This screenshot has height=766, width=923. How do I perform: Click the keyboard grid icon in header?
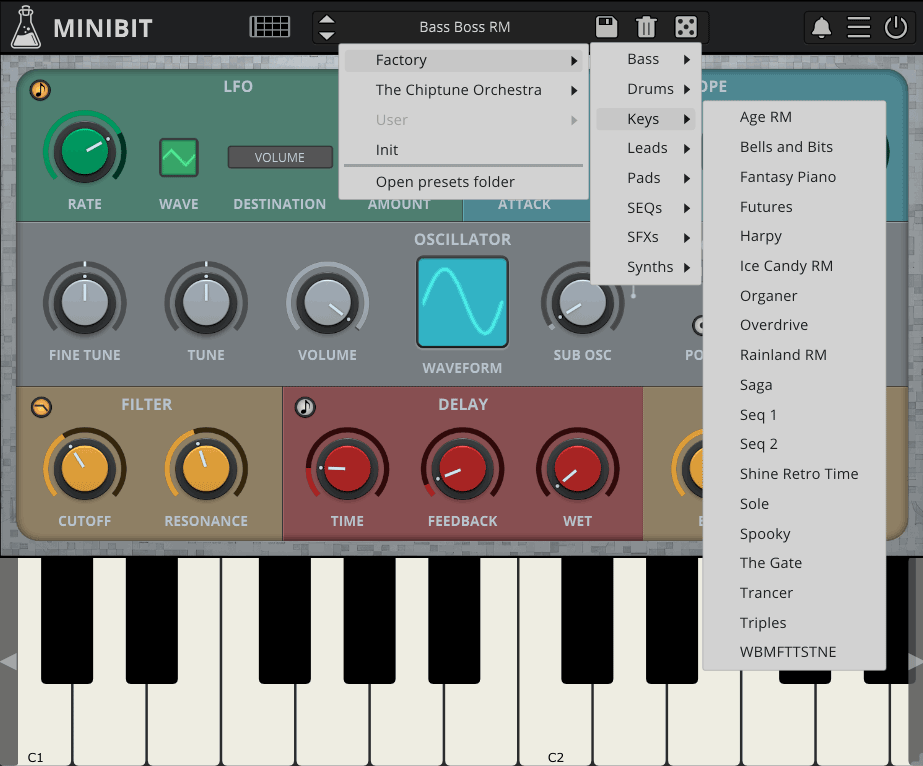point(269,27)
